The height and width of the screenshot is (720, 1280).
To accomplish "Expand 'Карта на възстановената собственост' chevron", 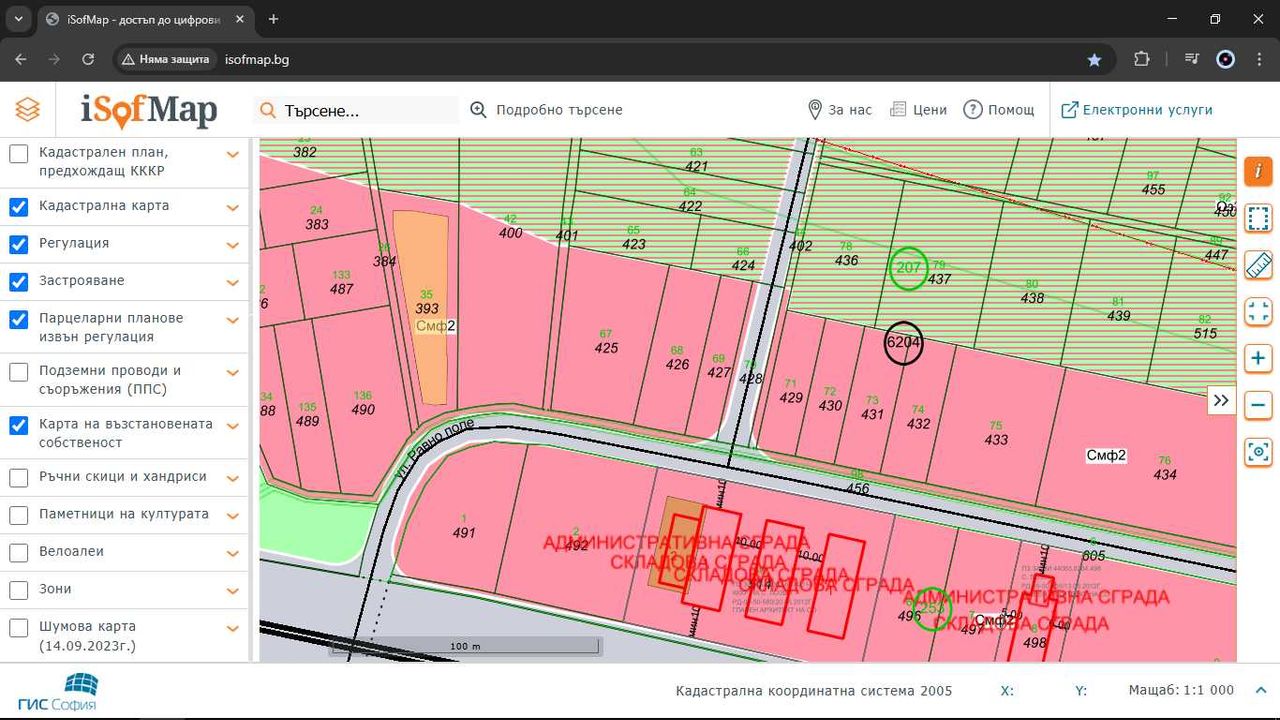I will click(232, 426).
